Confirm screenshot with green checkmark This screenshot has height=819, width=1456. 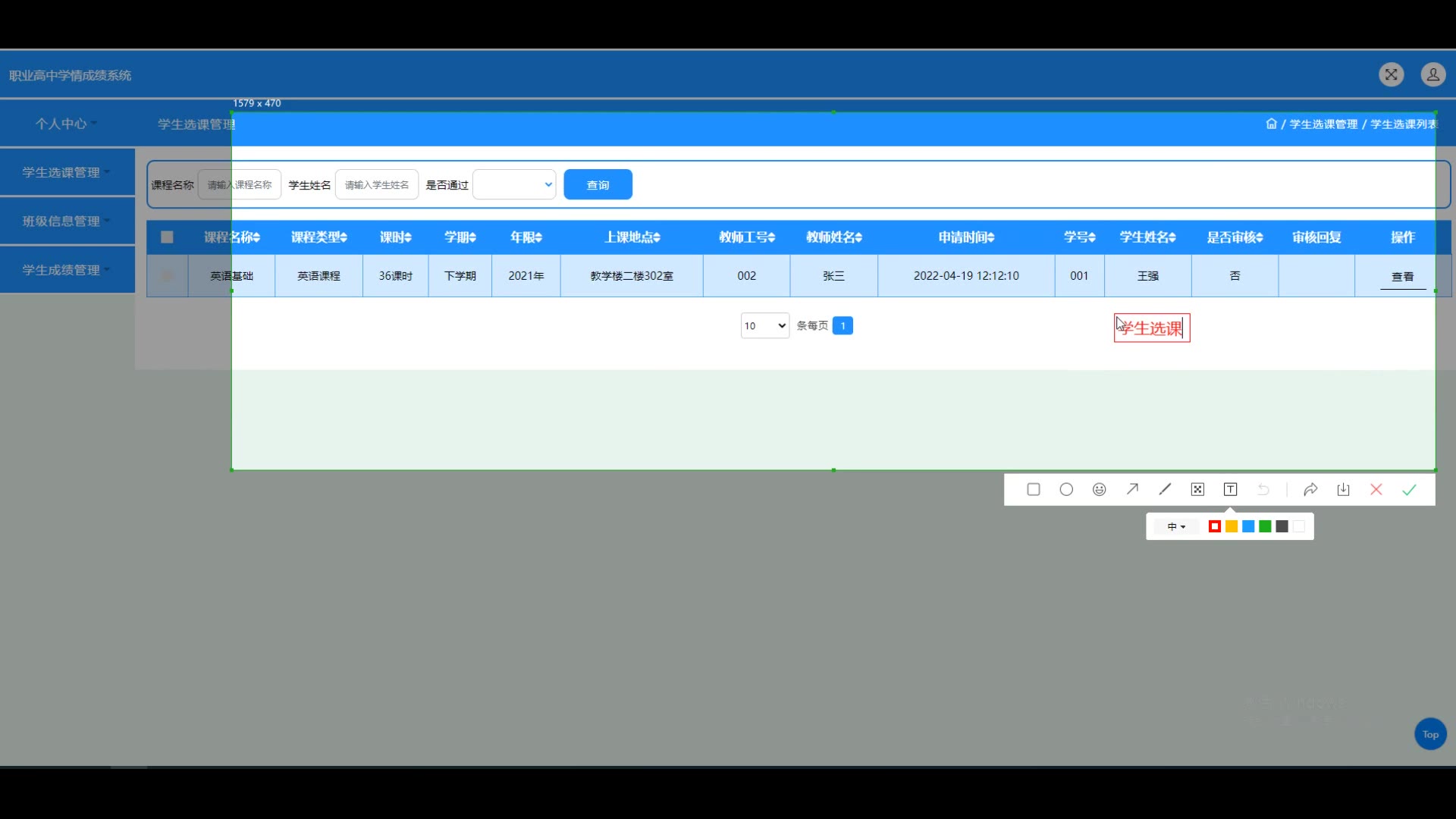tap(1409, 490)
